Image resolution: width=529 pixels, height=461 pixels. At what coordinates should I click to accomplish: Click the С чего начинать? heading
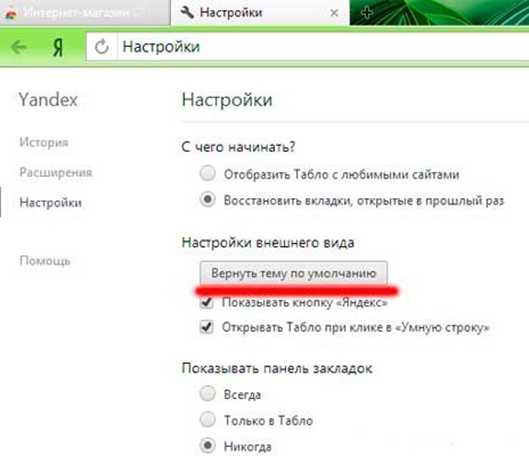point(238,147)
